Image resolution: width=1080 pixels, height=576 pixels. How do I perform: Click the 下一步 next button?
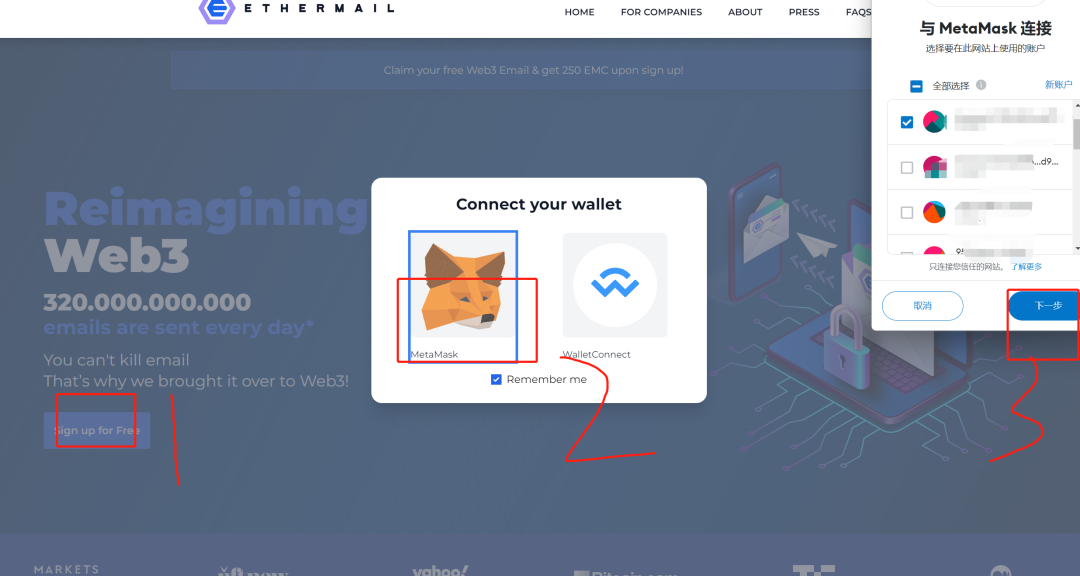point(1044,305)
